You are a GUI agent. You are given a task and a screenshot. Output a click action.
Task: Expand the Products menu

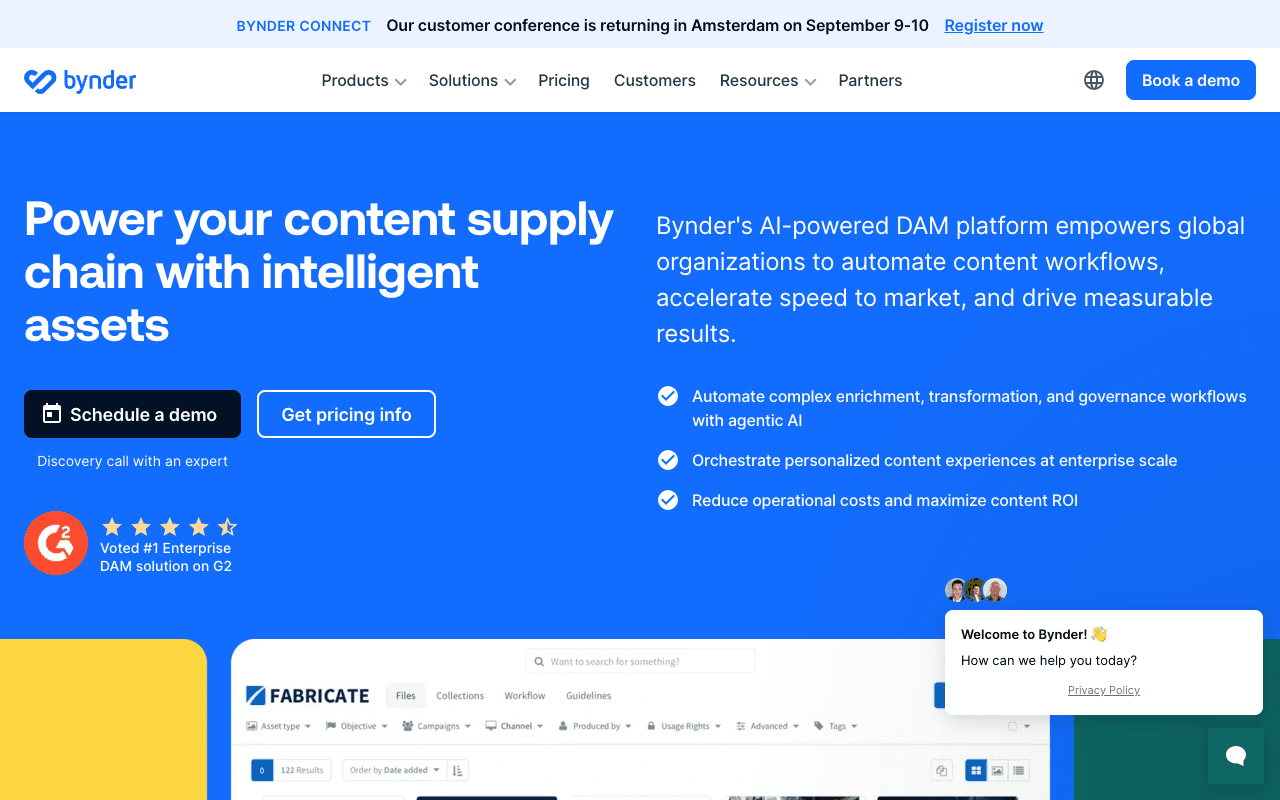coord(364,81)
